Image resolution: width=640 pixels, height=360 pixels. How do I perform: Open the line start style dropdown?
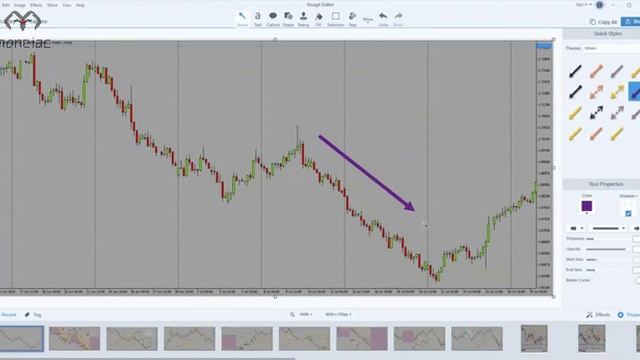point(576,228)
